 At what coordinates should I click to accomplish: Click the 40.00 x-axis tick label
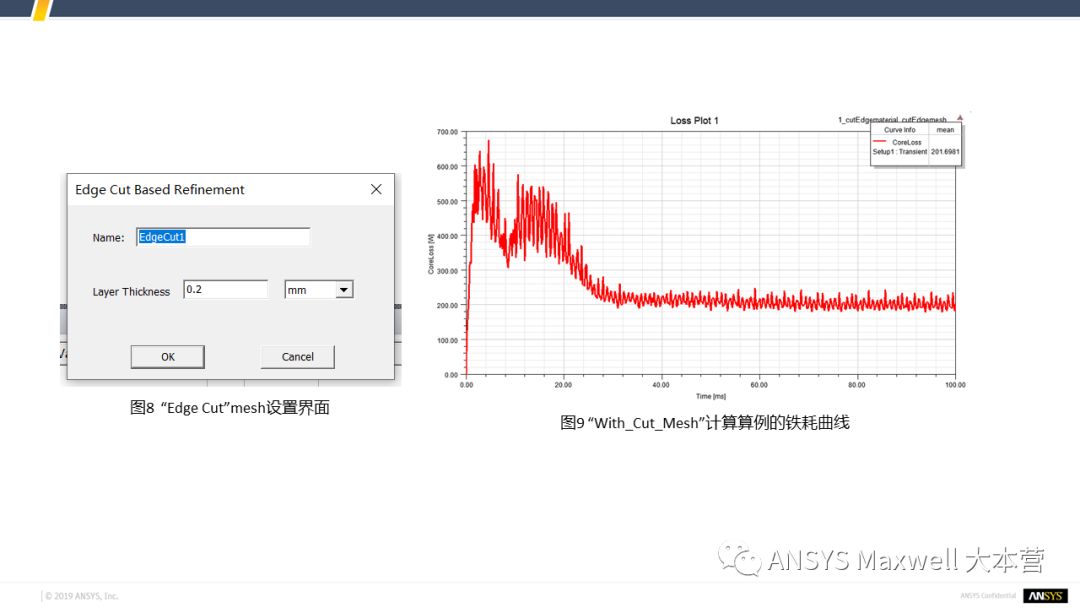coord(661,385)
